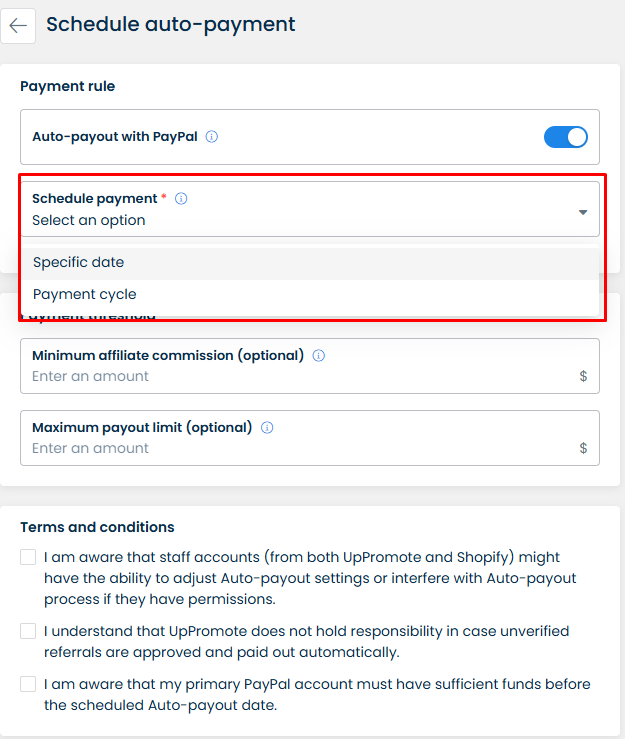Click info icon for Minimum affiliate commission
This screenshot has width=625, height=739.
[x=318, y=355]
